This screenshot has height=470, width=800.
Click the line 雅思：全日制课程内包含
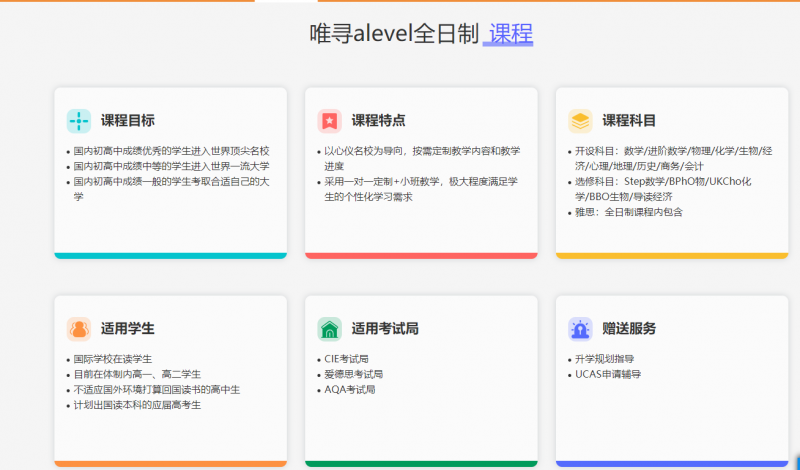629,212
